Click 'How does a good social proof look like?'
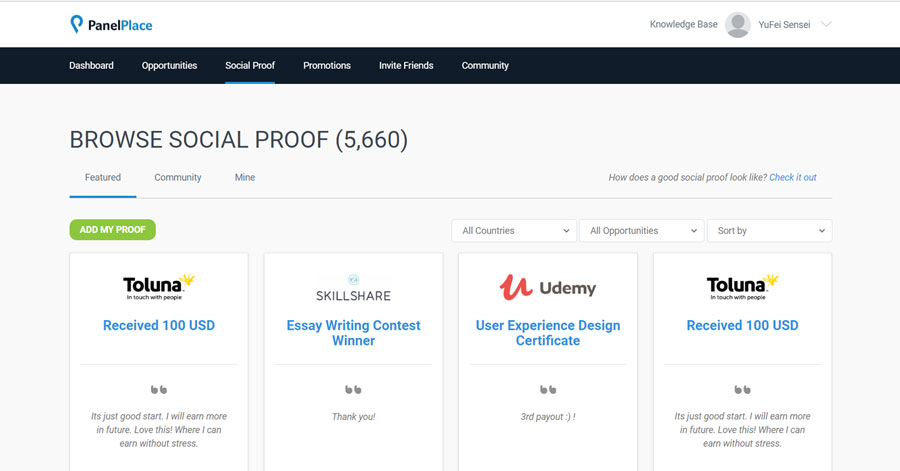This screenshot has width=900, height=471. (688, 177)
